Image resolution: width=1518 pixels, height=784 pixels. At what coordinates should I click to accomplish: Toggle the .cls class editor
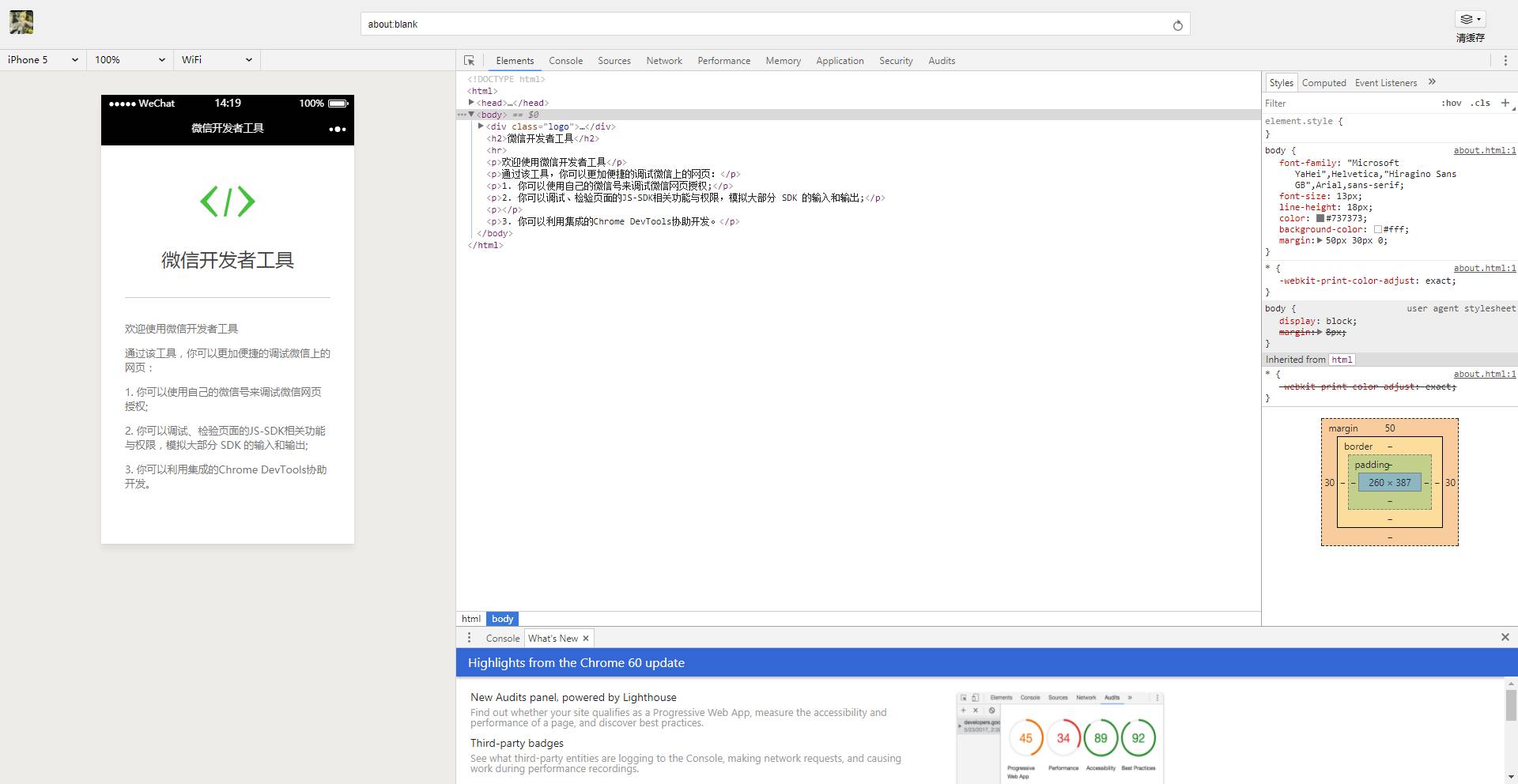(x=1480, y=103)
